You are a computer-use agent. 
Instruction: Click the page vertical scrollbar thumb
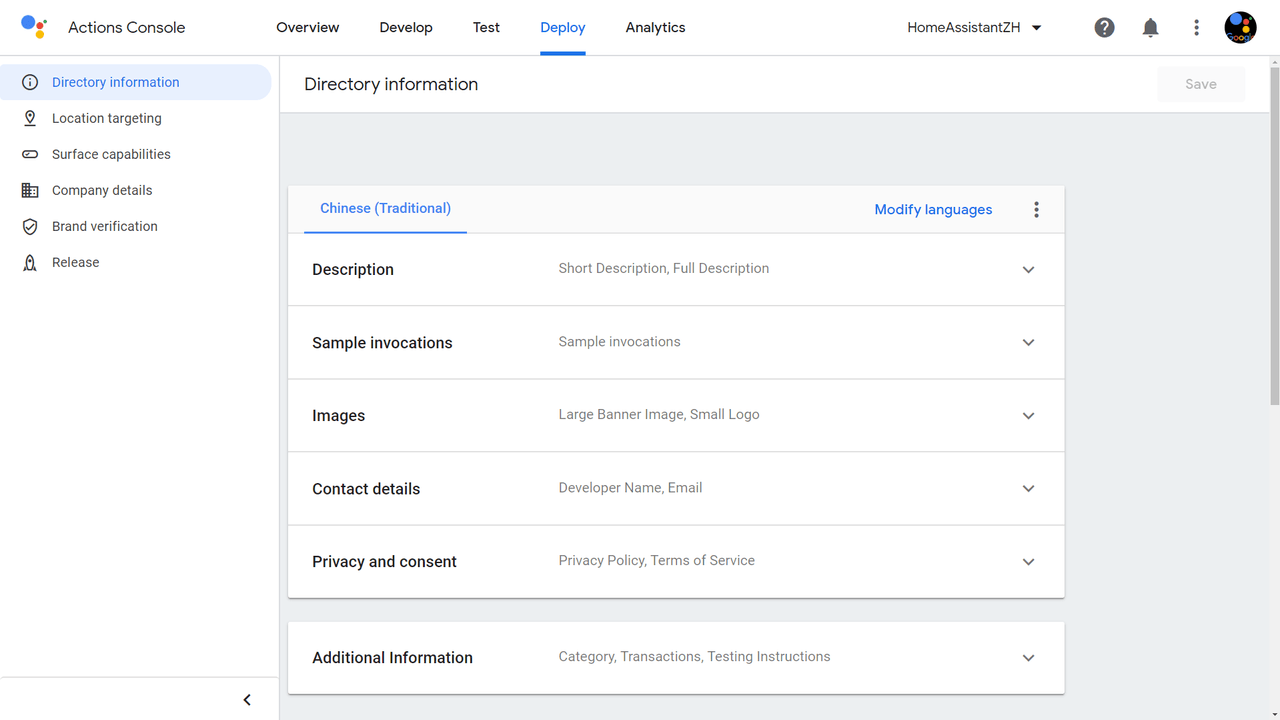pos(1274,236)
